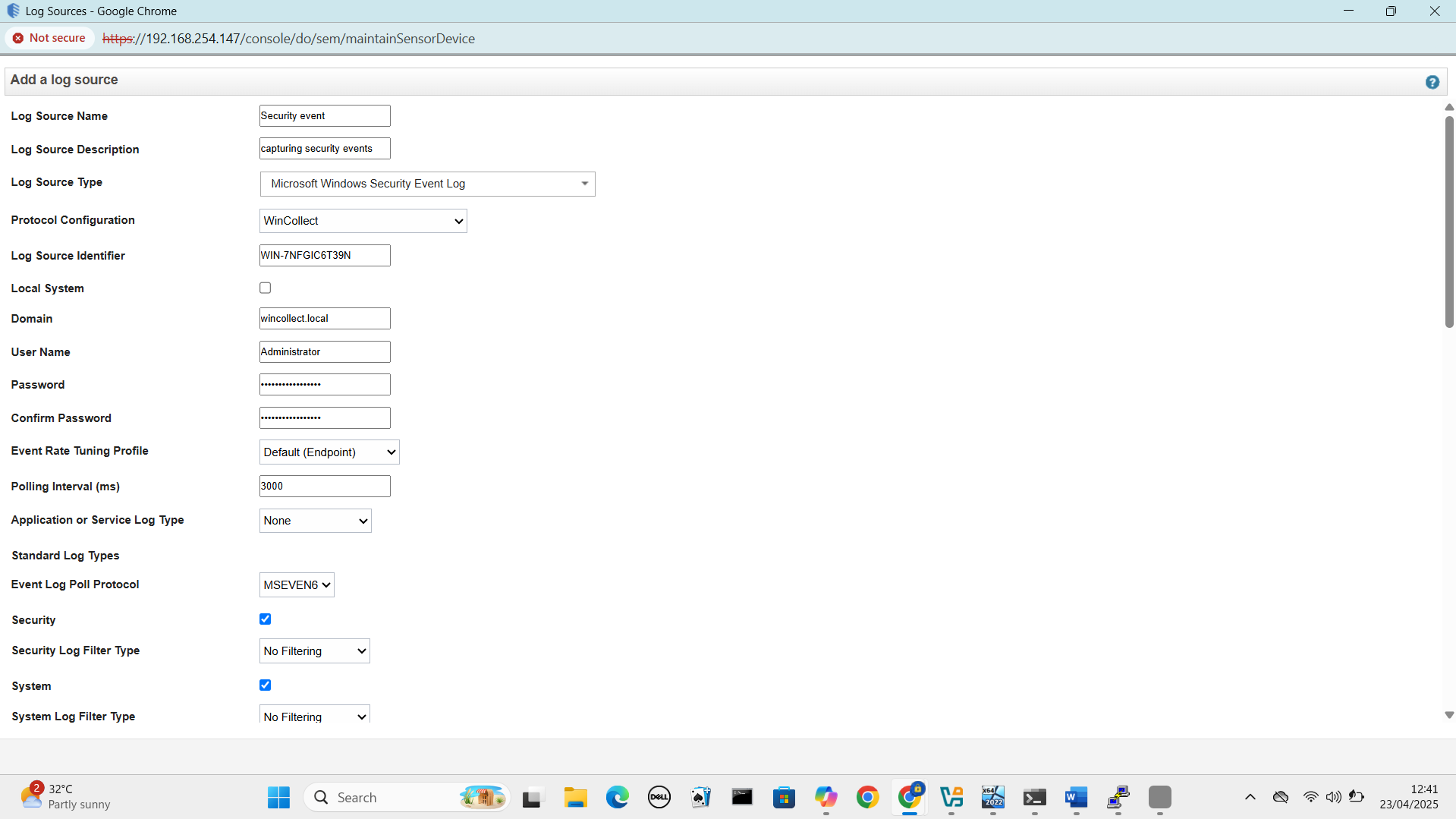The height and width of the screenshot is (819, 1456).
Task: Click the Confirm Password field
Action: (325, 418)
